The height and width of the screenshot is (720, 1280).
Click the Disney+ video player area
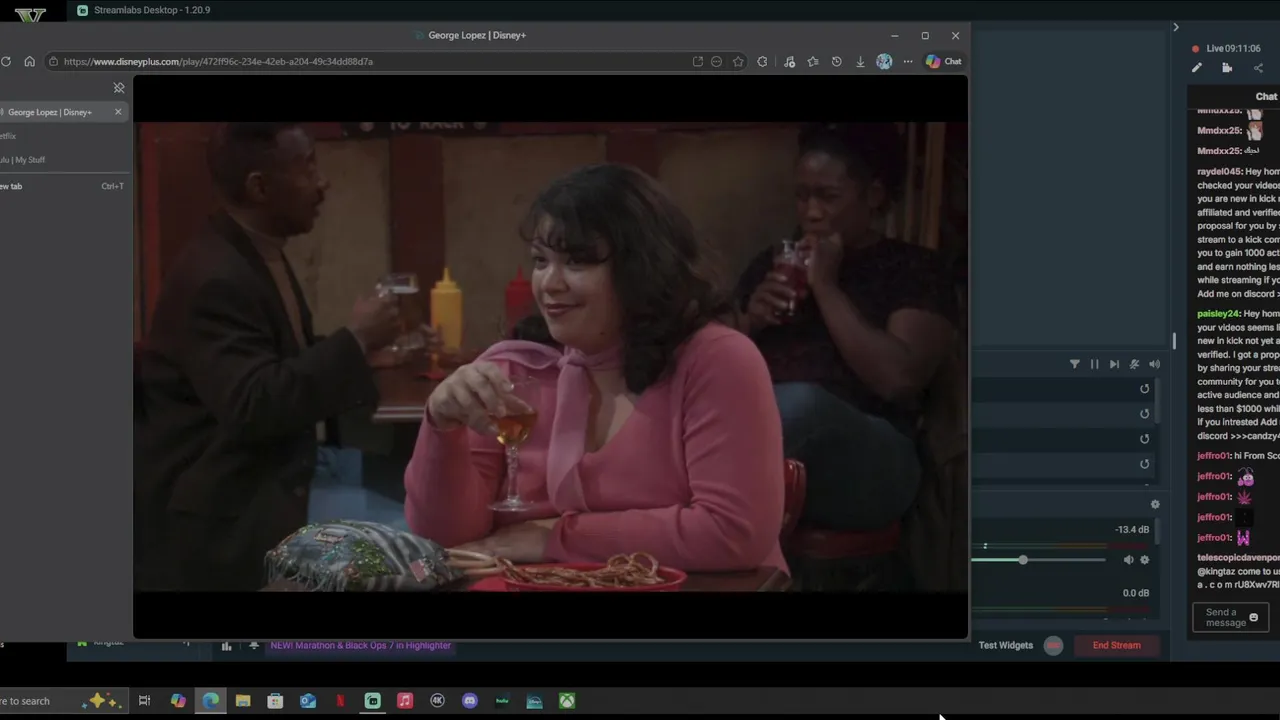[551, 357]
